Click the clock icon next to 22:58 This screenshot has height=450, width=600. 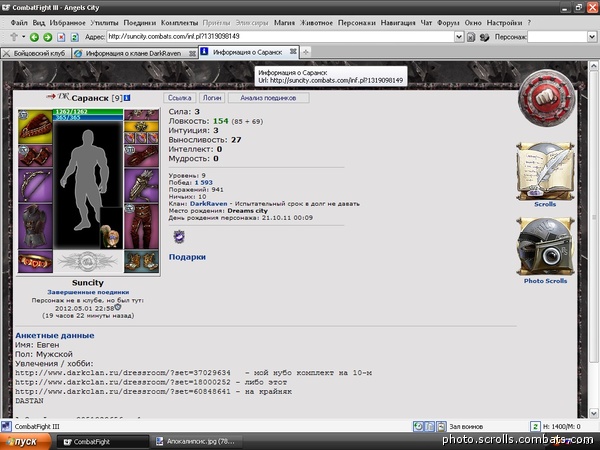tap(118, 307)
